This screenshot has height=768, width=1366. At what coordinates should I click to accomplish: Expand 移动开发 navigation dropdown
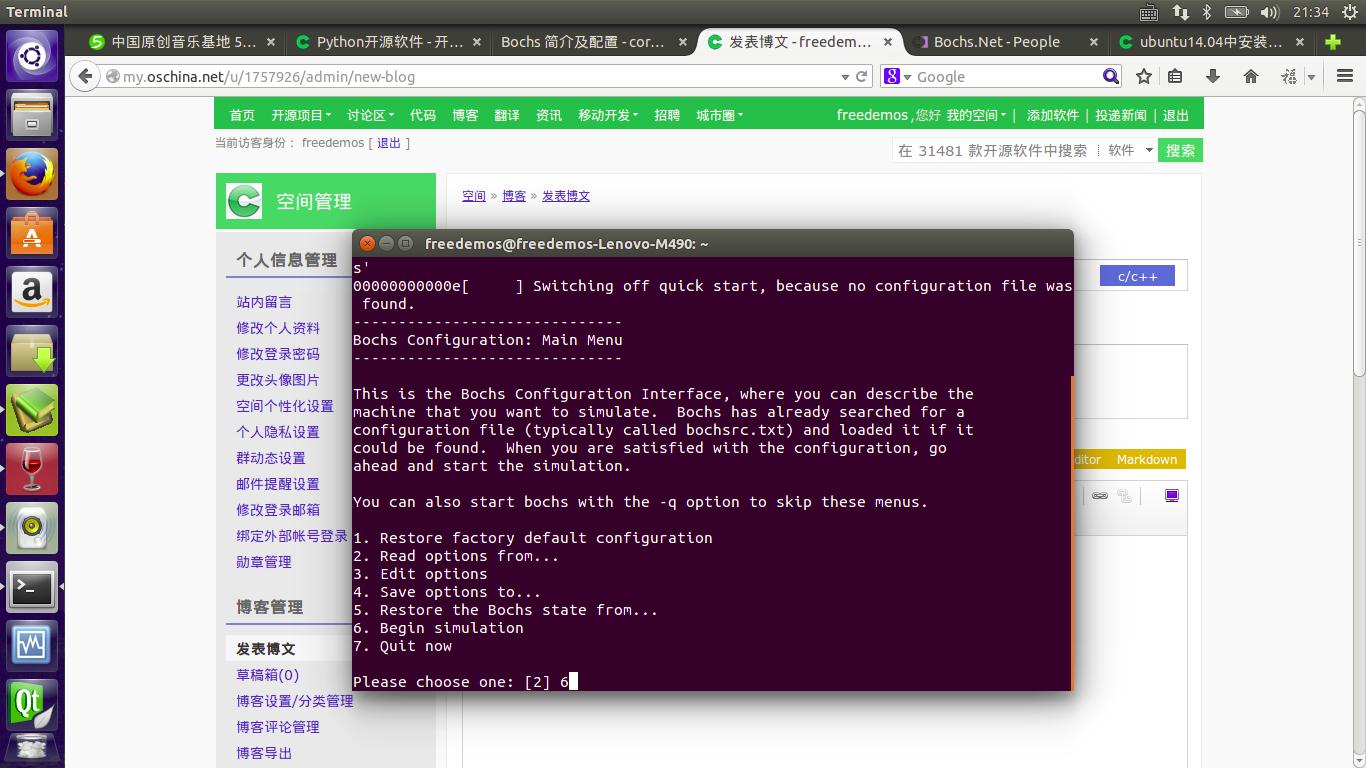click(608, 115)
